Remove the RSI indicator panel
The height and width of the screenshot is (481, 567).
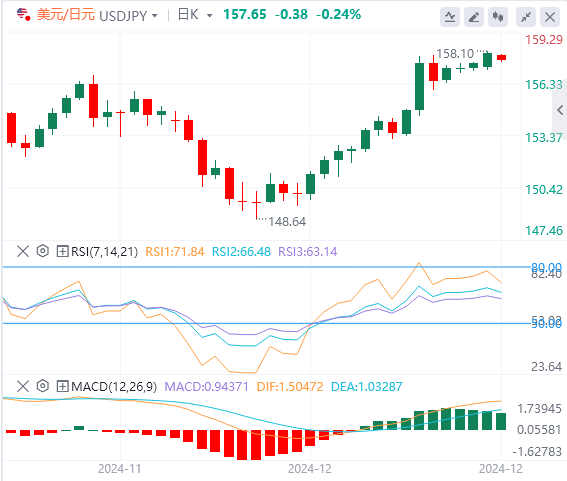point(23,251)
